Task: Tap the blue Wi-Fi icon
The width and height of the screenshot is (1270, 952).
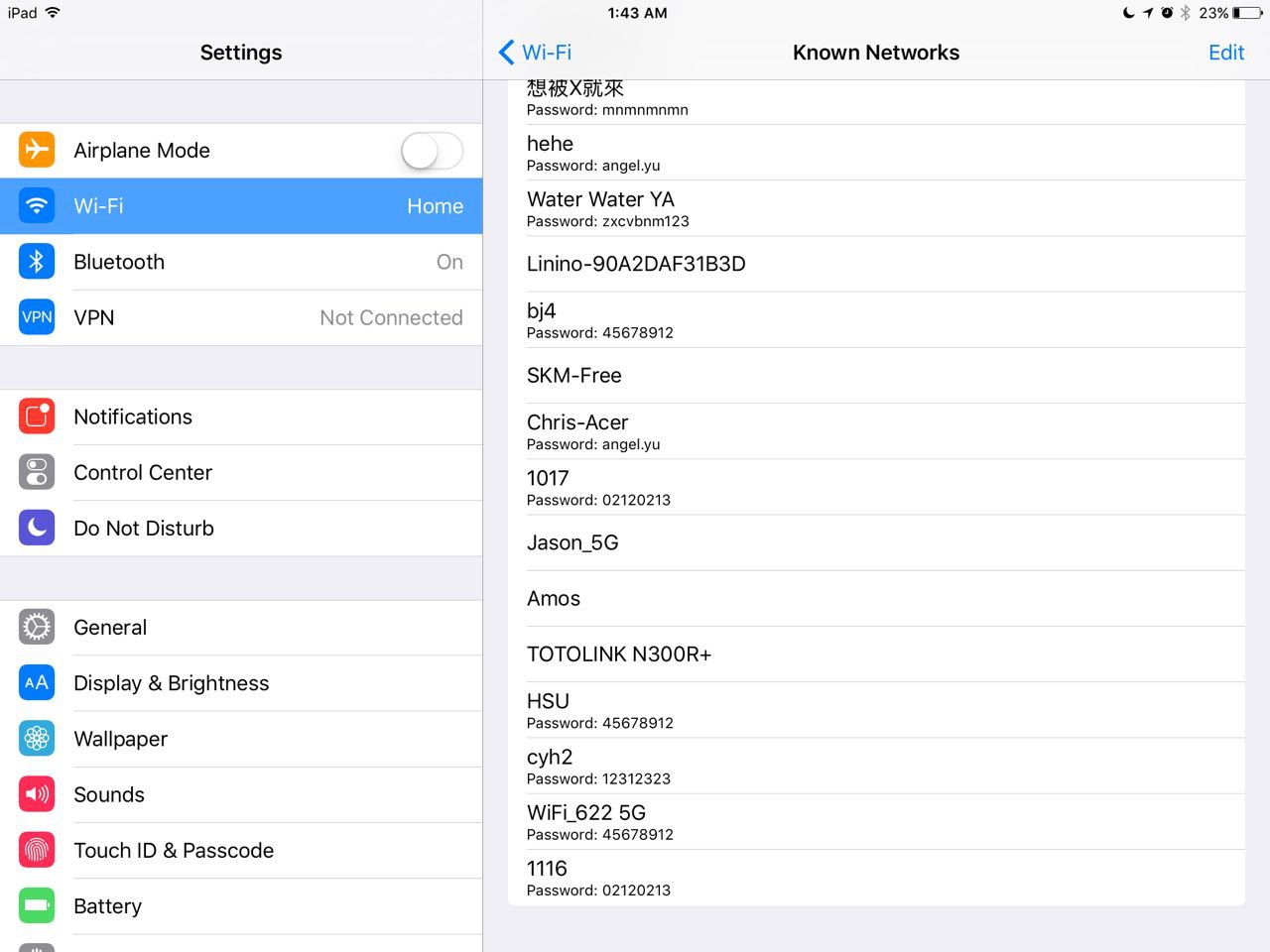Action: click(37, 206)
